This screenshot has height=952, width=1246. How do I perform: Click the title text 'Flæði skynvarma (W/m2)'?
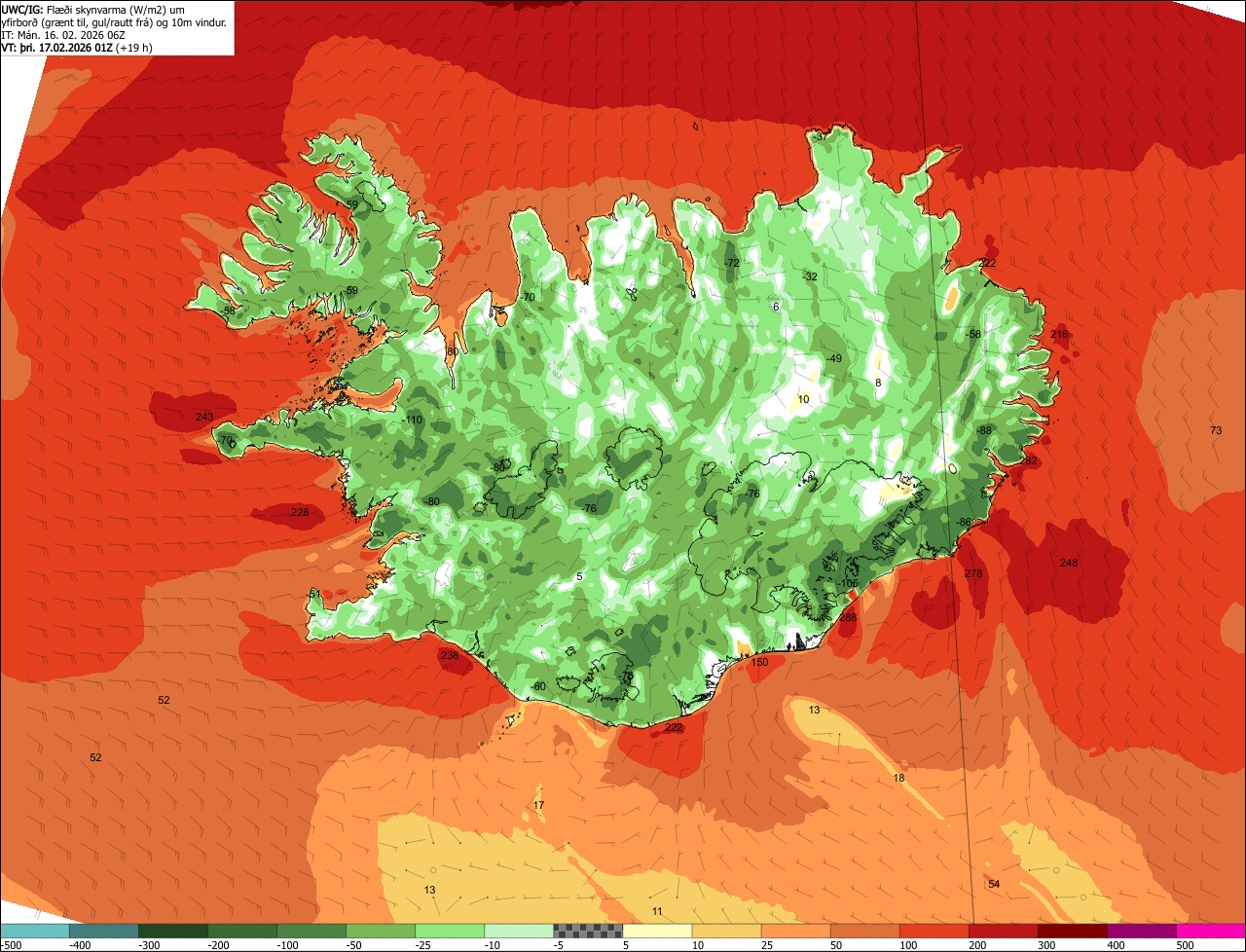pyautogui.click(x=105, y=9)
